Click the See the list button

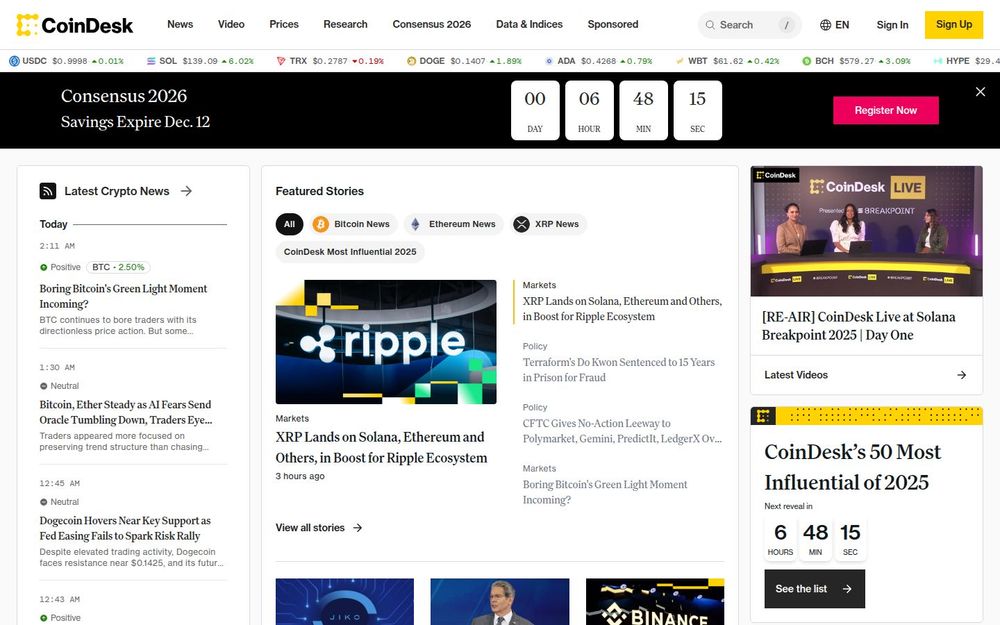[x=814, y=589]
